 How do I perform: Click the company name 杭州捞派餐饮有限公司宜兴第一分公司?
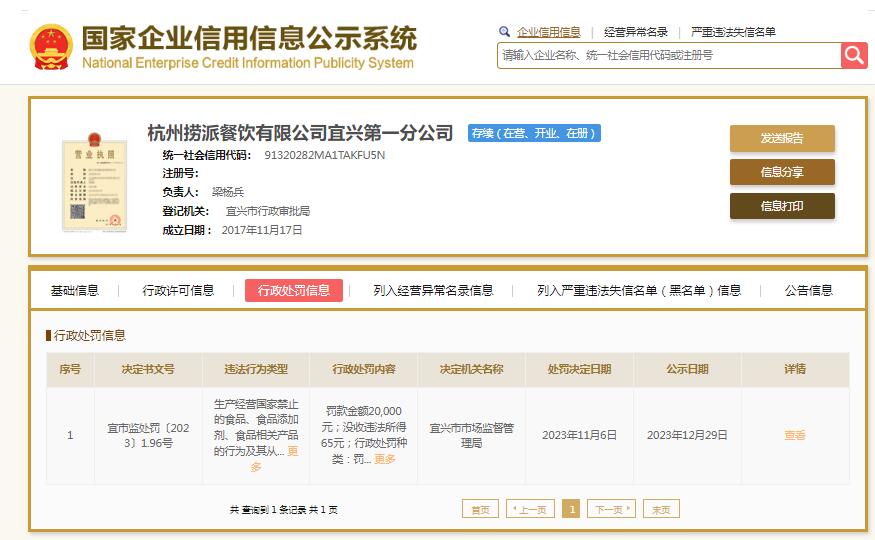tap(300, 133)
